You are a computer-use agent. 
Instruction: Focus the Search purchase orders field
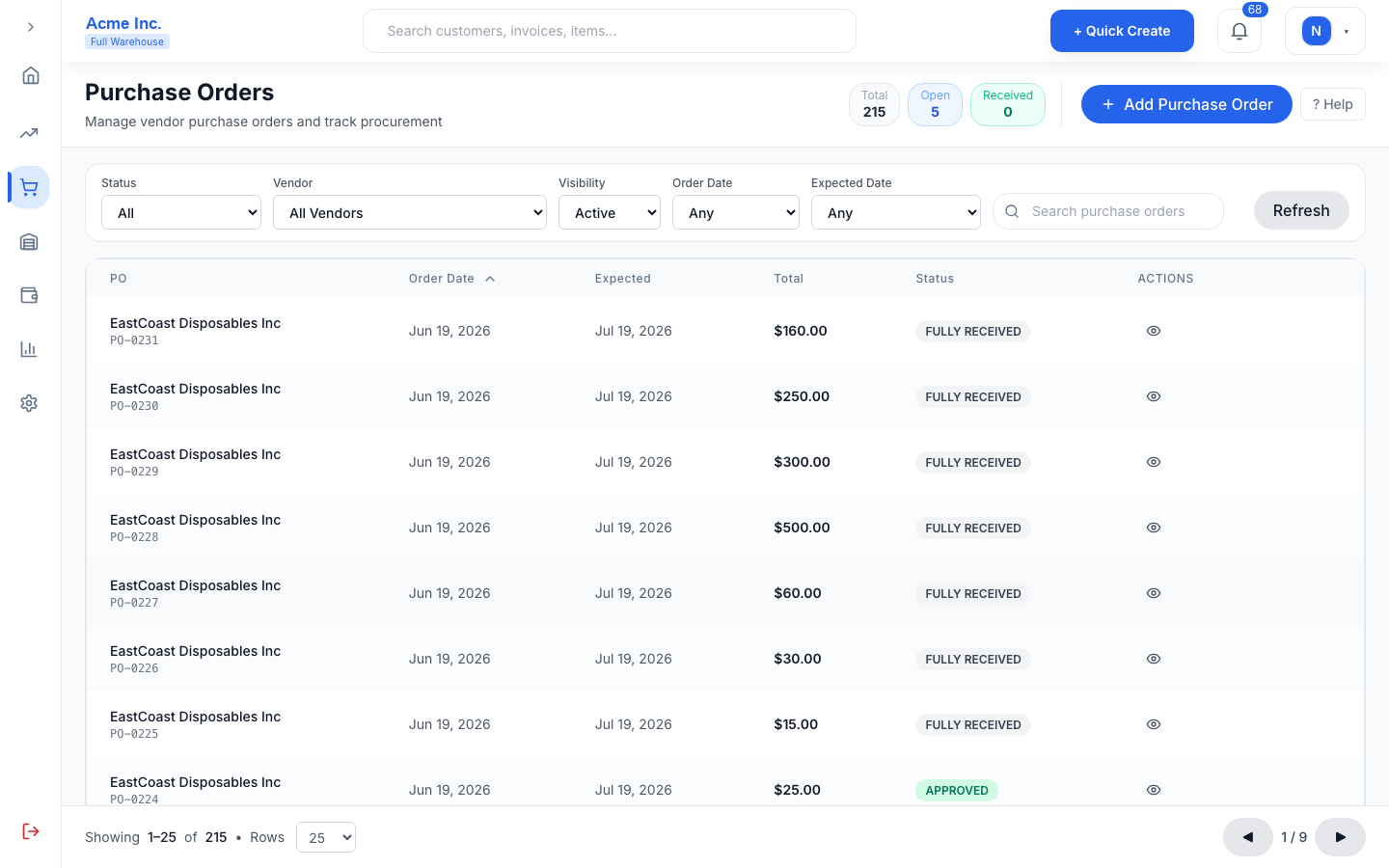tap(1108, 211)
